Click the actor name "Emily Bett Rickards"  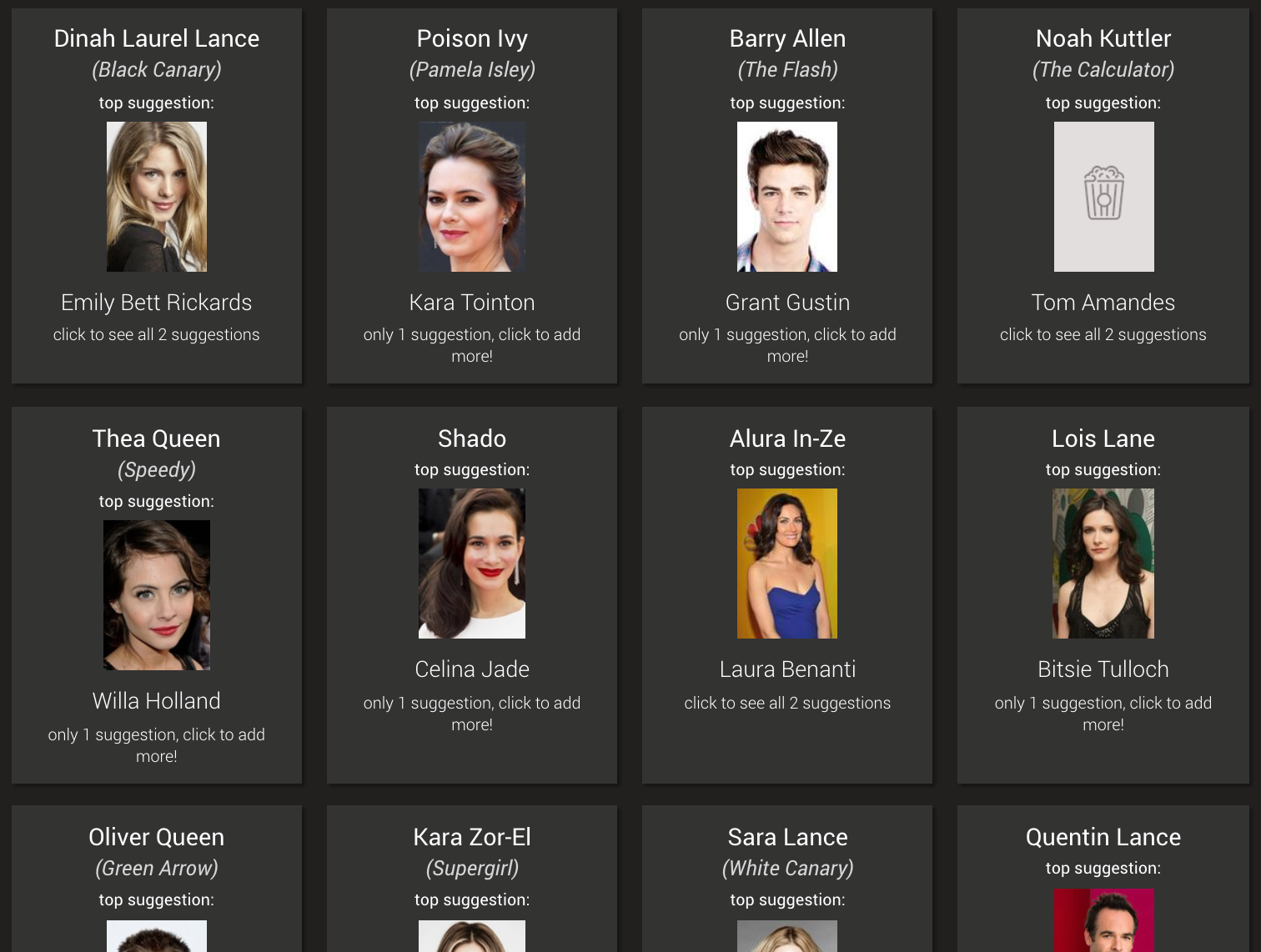(x=157, y=303)
